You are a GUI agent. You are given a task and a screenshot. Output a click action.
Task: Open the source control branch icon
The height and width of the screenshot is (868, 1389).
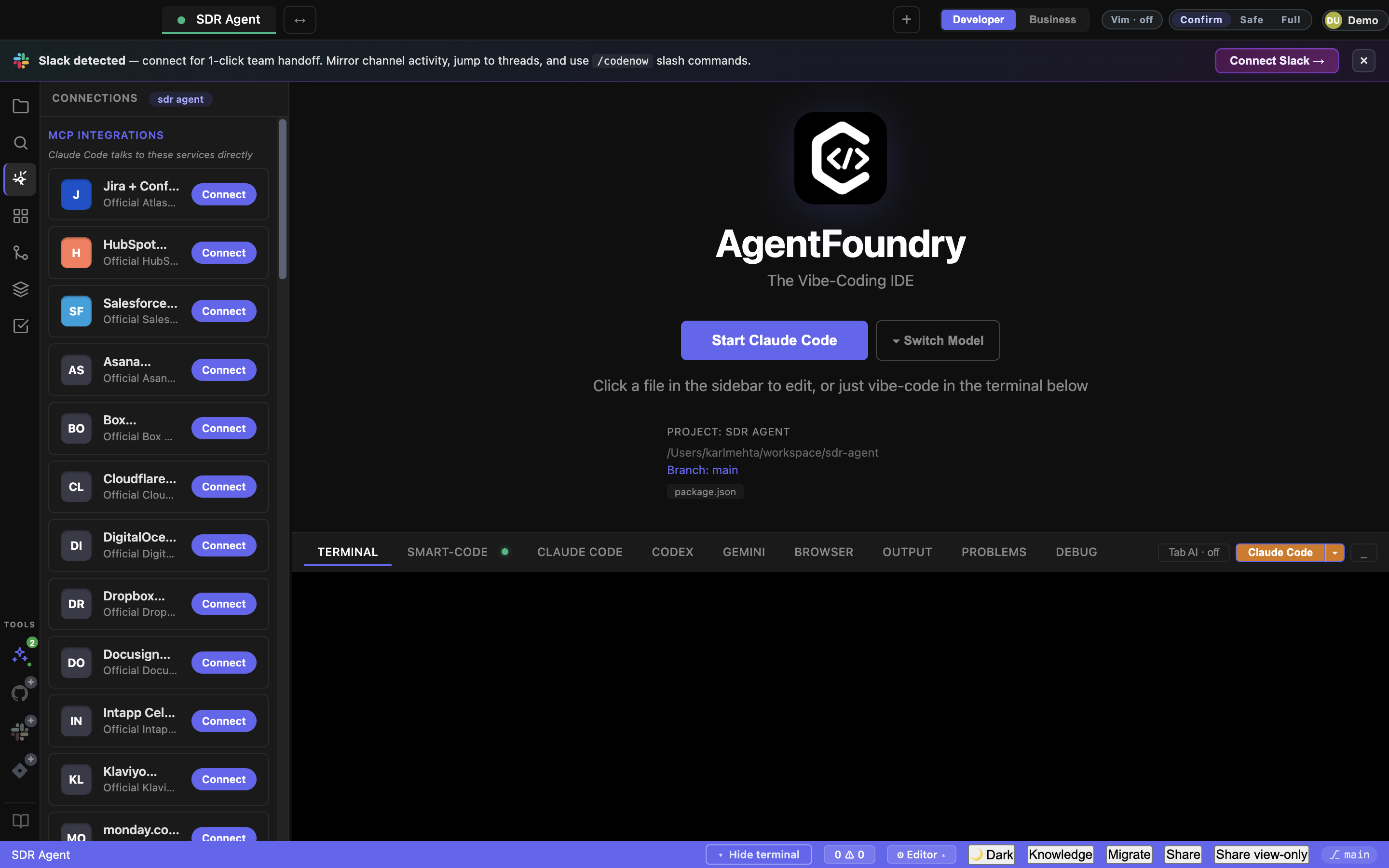point(21,253)
